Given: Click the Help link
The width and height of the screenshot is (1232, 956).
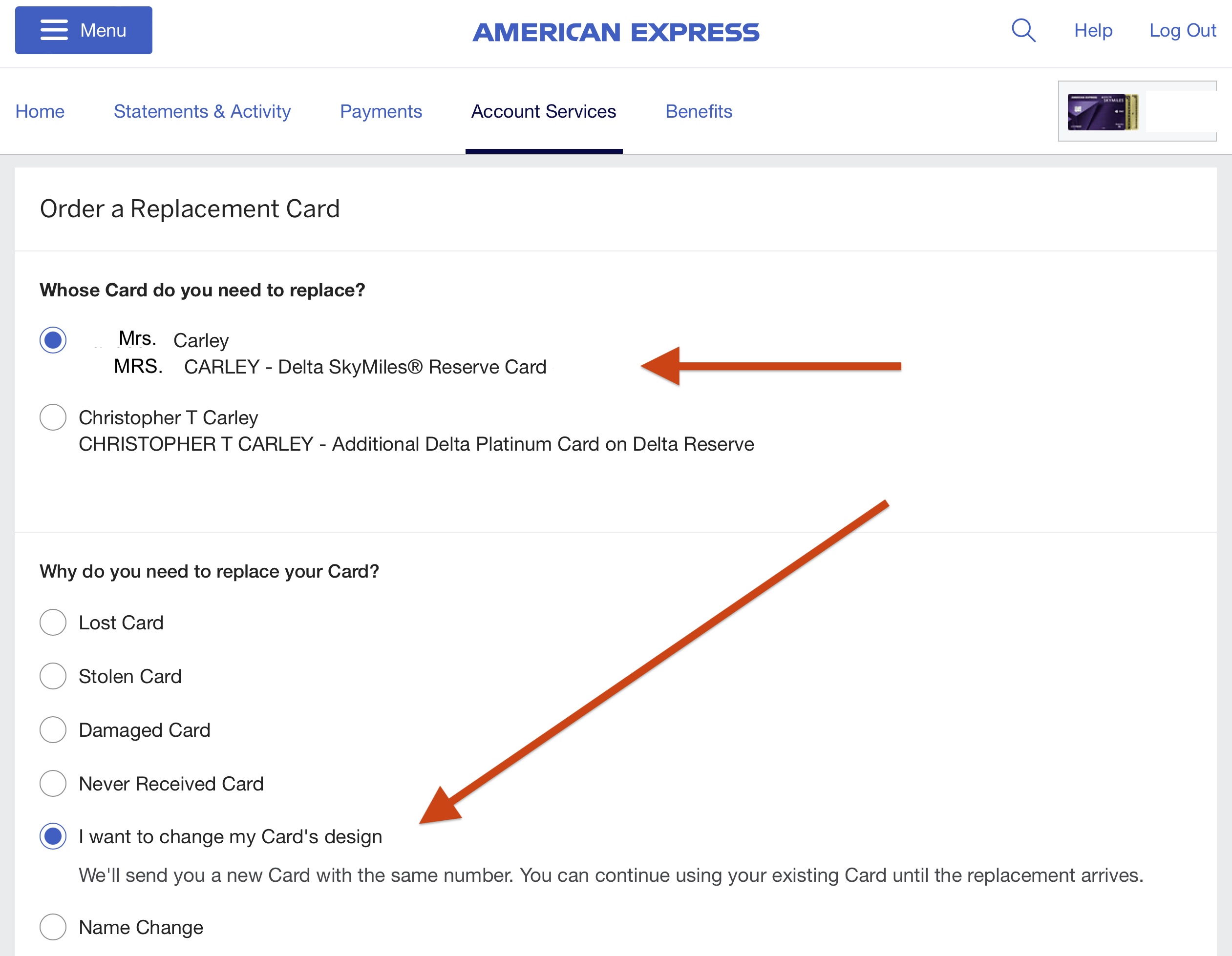Looking at the screenshot, I should pos(1093,30).
